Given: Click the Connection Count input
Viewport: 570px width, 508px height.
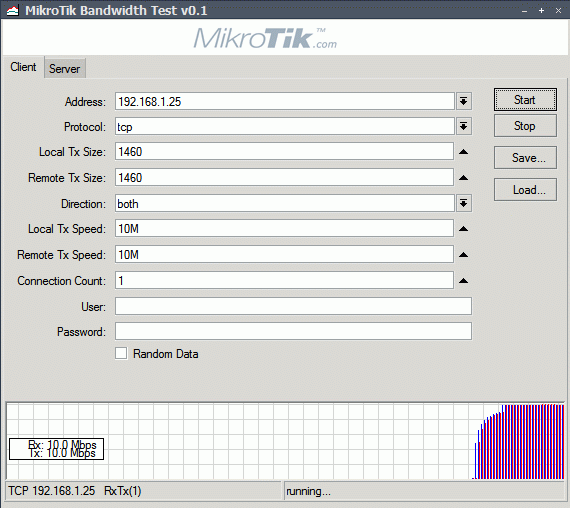Looking at the screenshot, I should tap(284, 280).
